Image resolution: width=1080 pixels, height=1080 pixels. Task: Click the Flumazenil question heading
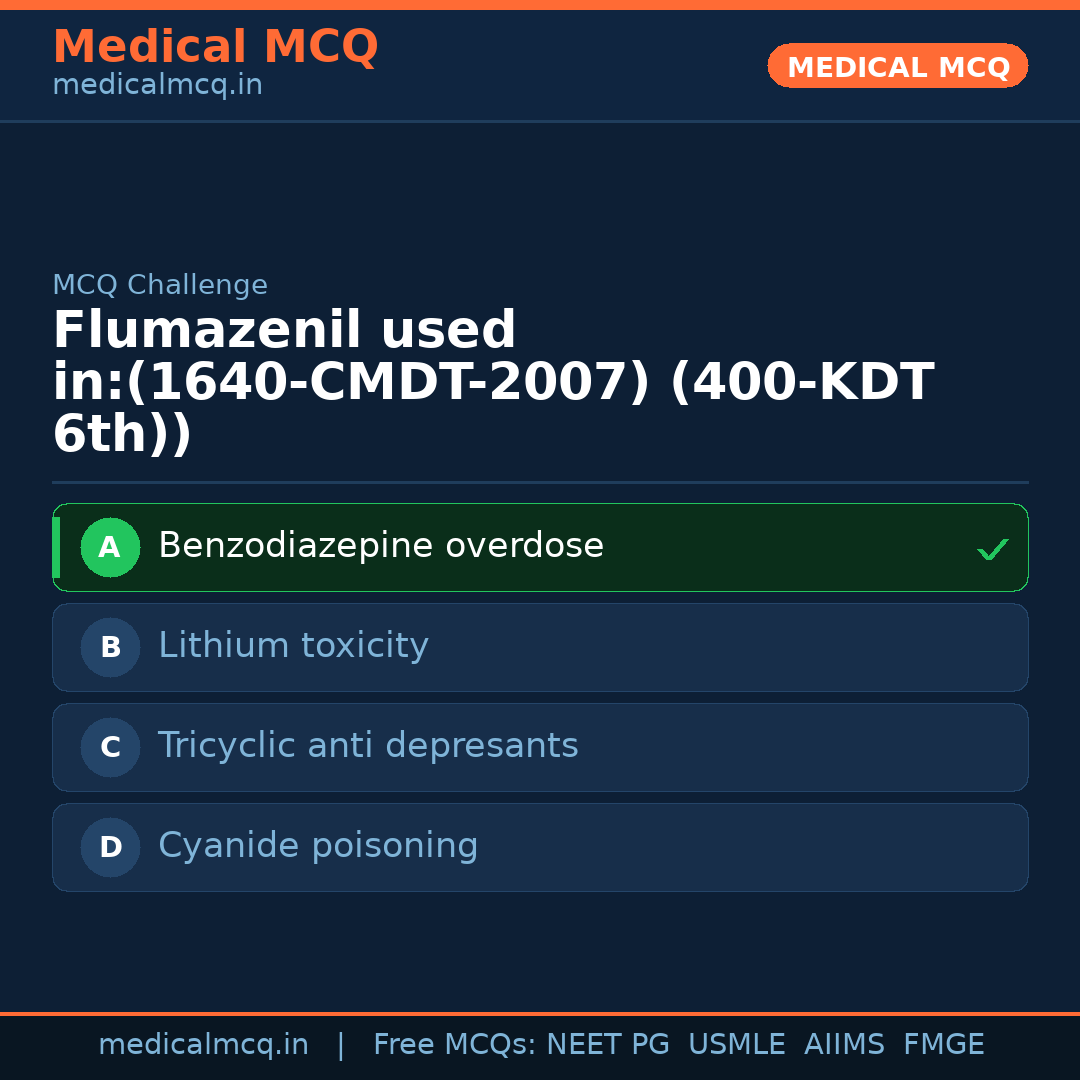point(492,383)
